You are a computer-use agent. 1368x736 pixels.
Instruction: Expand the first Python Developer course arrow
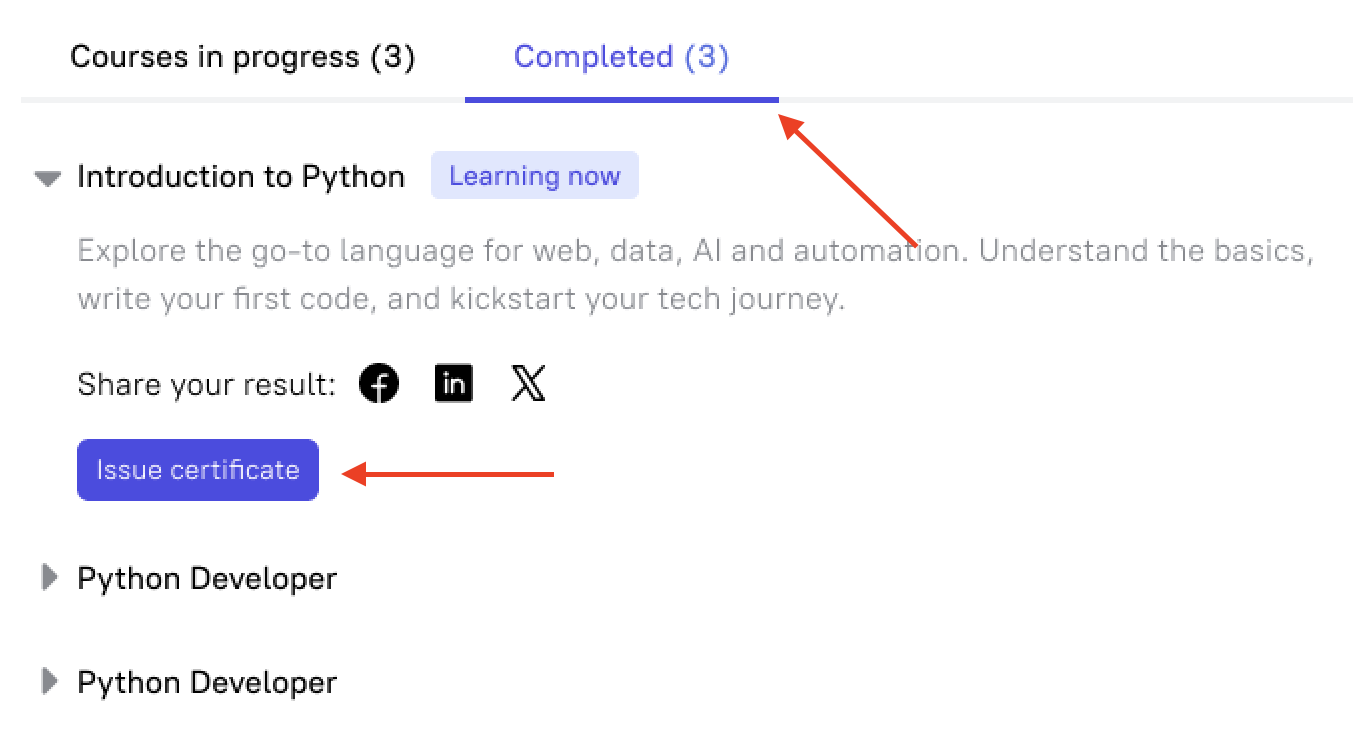(x=49, y=578)
